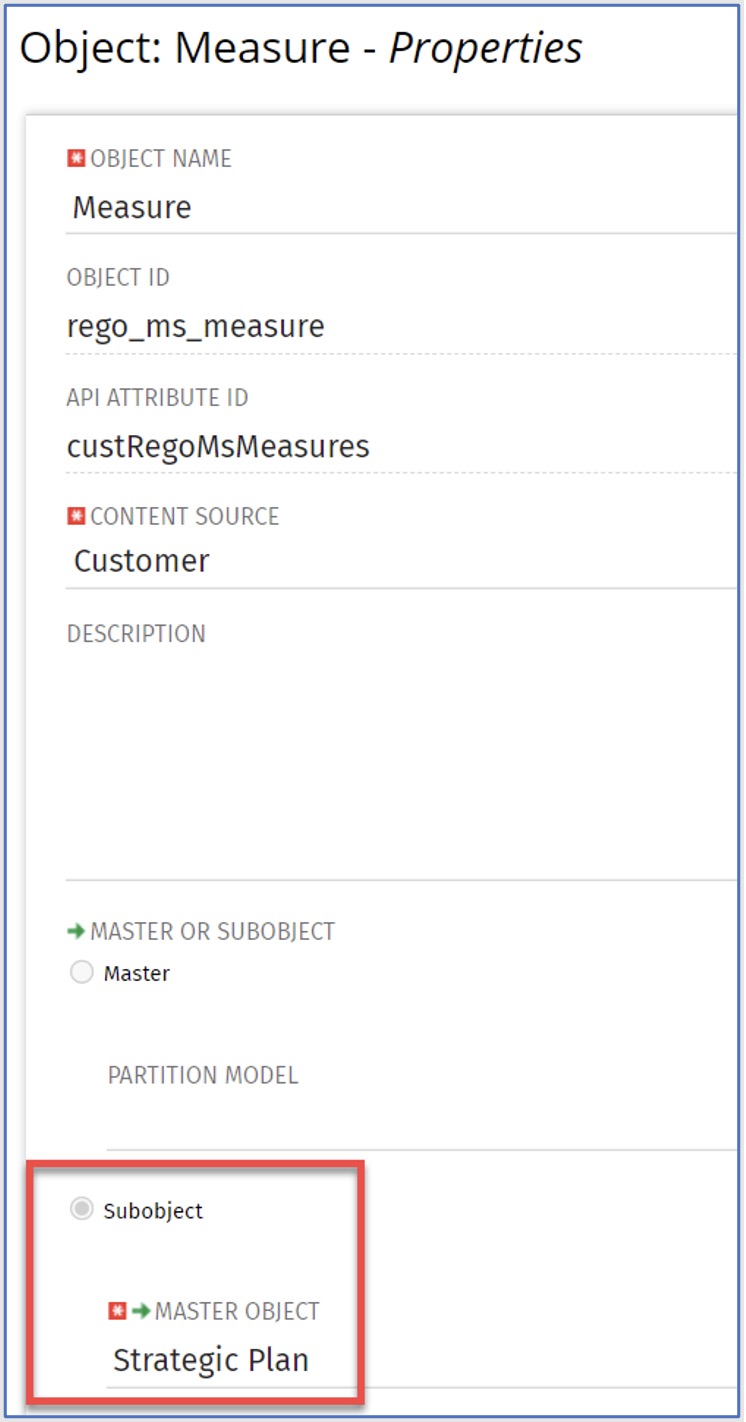Click the PARTITION MODEL label
The height and width of the screenshot is (1422, 746).
pyautogui.click(x=203, y=1075)
